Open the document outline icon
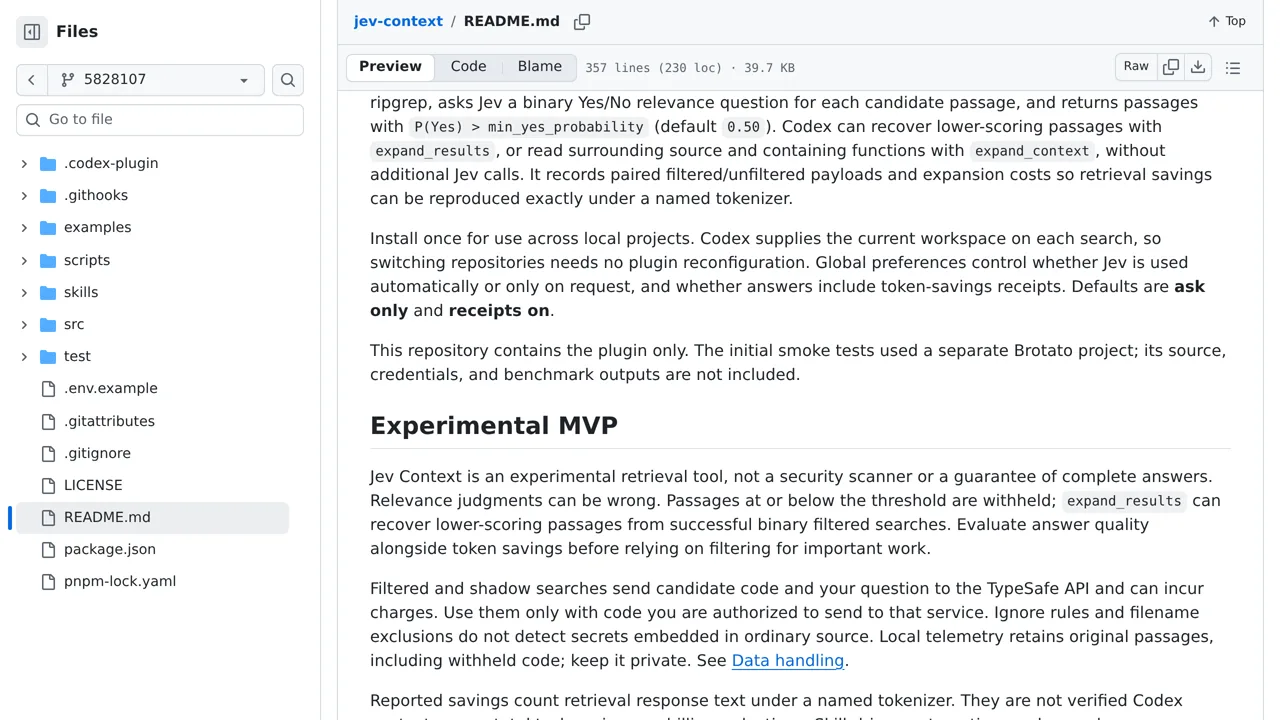 1233,68
